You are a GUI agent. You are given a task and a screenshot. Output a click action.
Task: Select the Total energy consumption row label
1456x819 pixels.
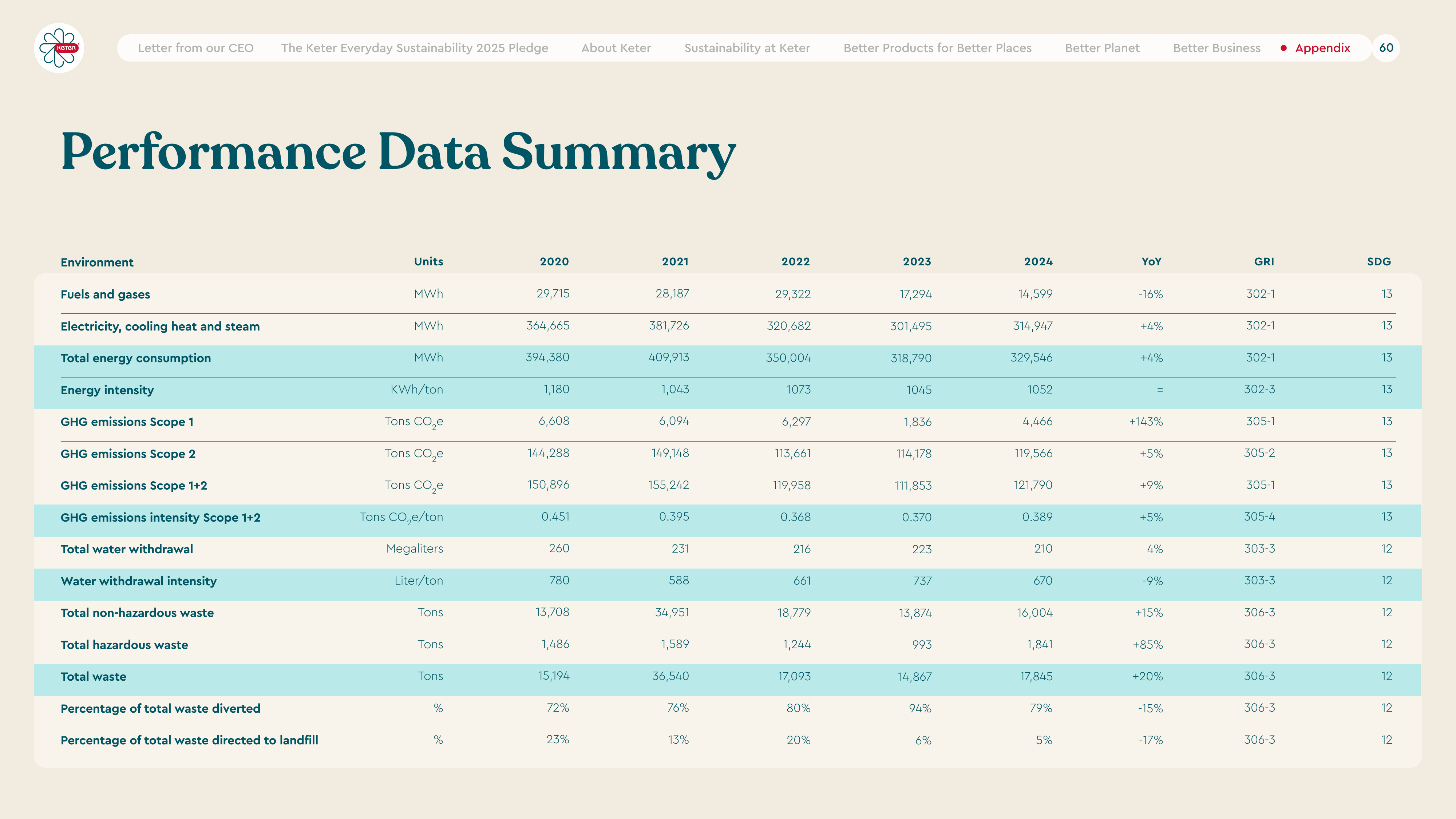136,358
